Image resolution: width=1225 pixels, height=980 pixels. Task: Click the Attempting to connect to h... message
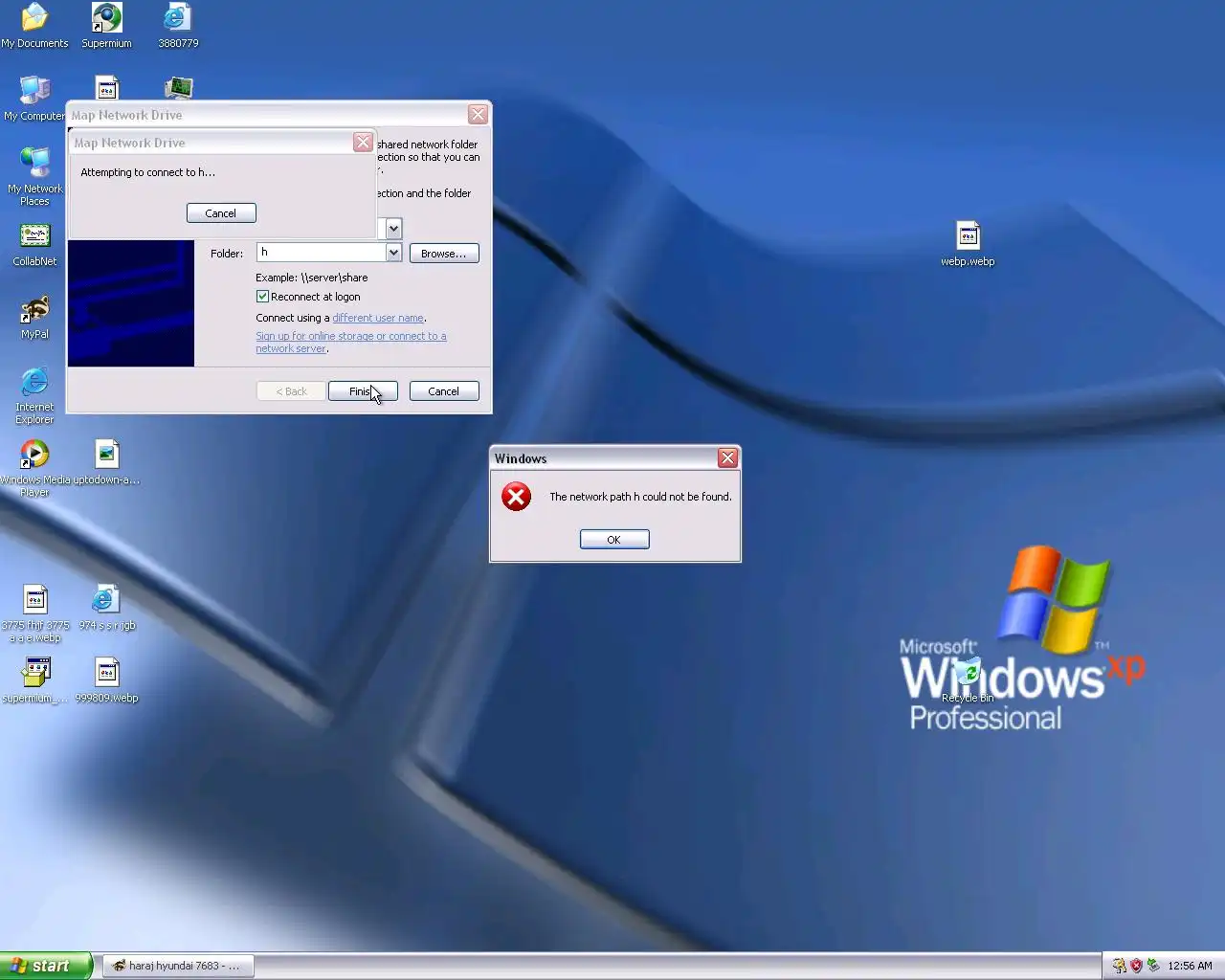[148, 172]
